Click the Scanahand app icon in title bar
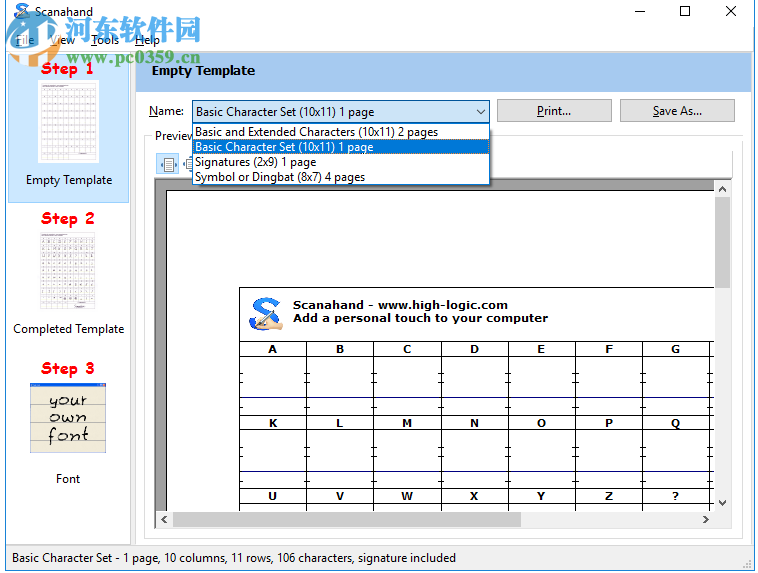 coord(22,11)
